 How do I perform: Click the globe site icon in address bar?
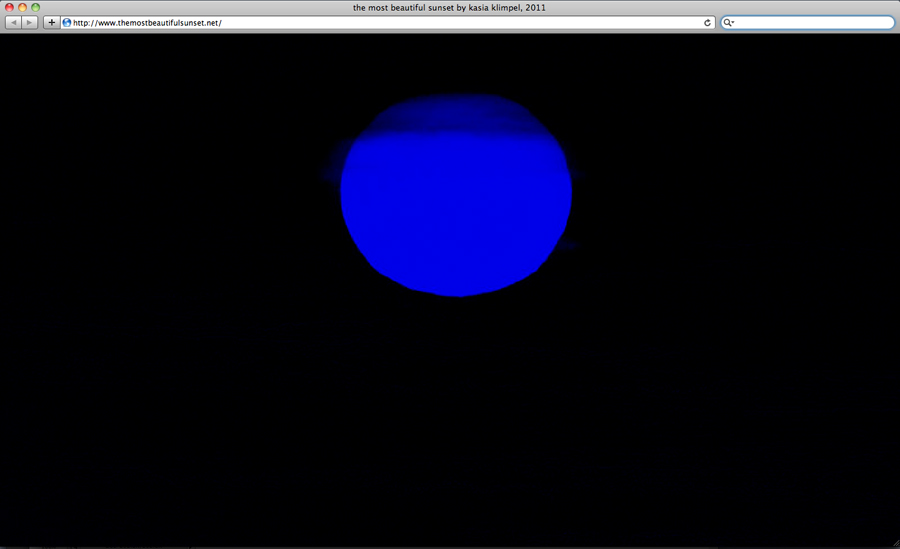coord(67,22)
